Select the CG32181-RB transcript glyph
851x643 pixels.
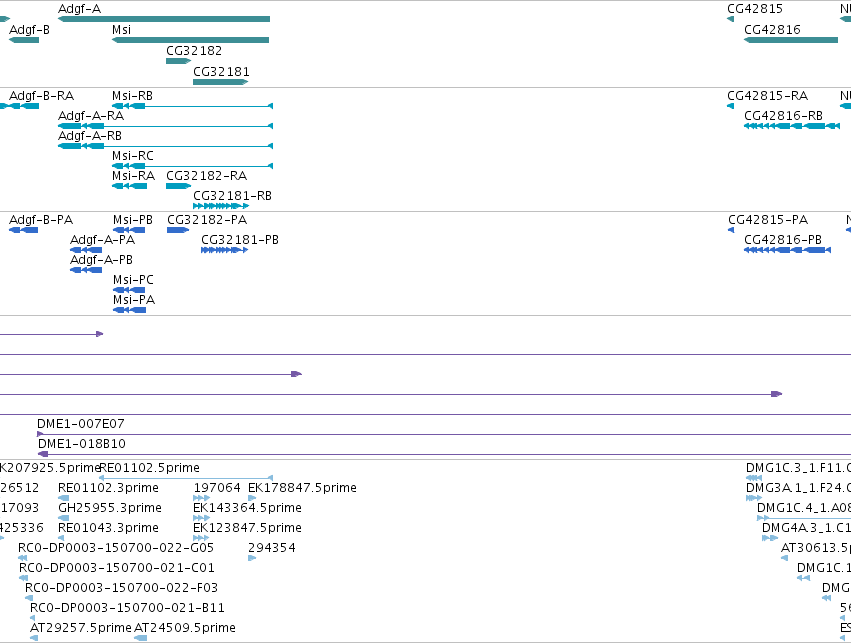tap(221, 206)
